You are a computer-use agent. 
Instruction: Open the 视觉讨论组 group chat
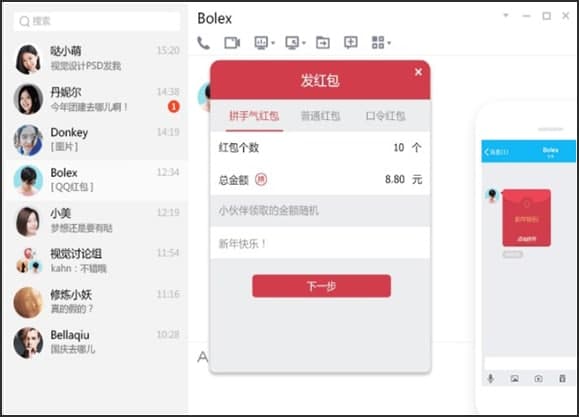click(97, 261)
